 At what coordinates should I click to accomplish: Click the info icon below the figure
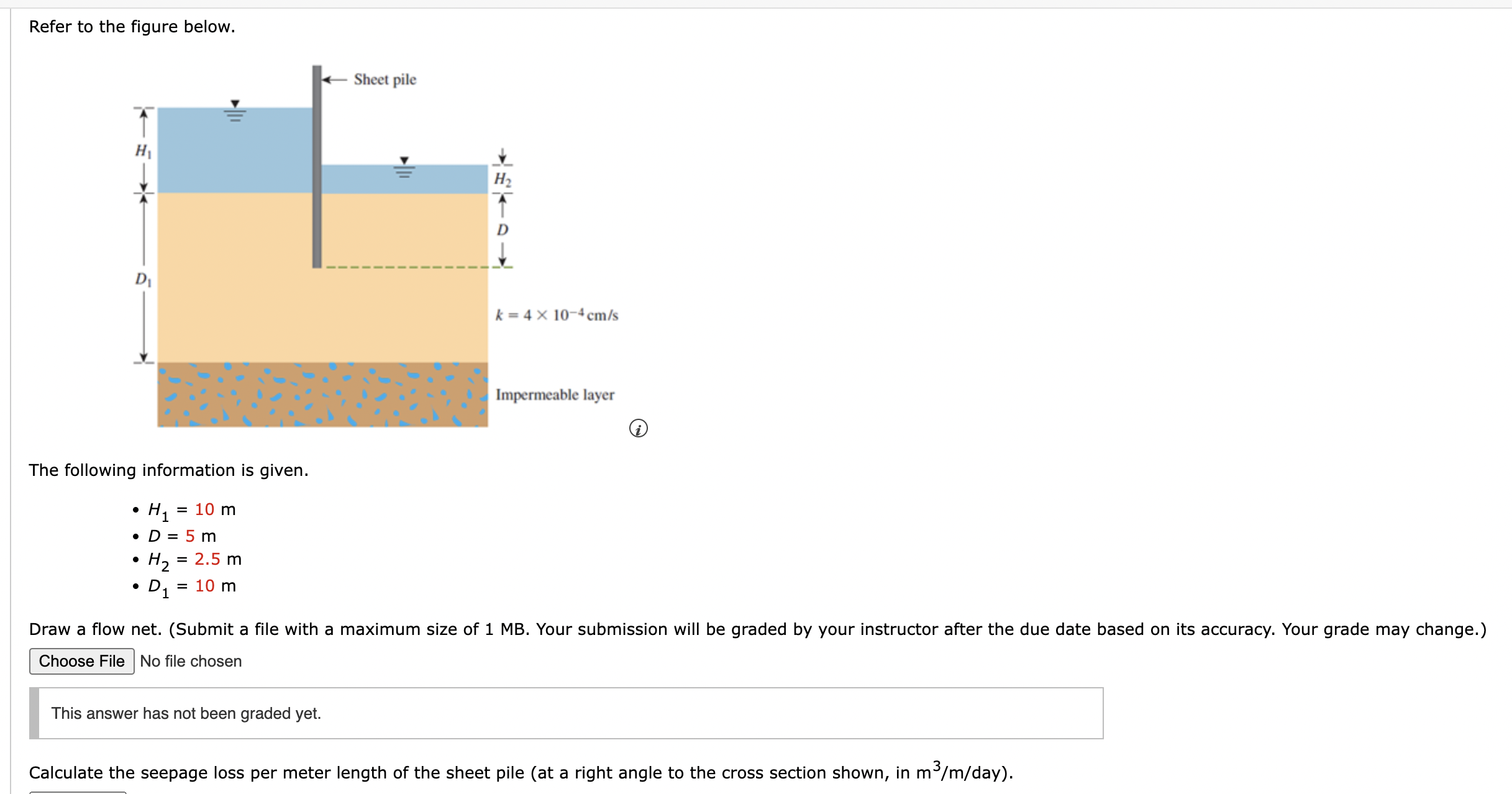coord(639,429)
